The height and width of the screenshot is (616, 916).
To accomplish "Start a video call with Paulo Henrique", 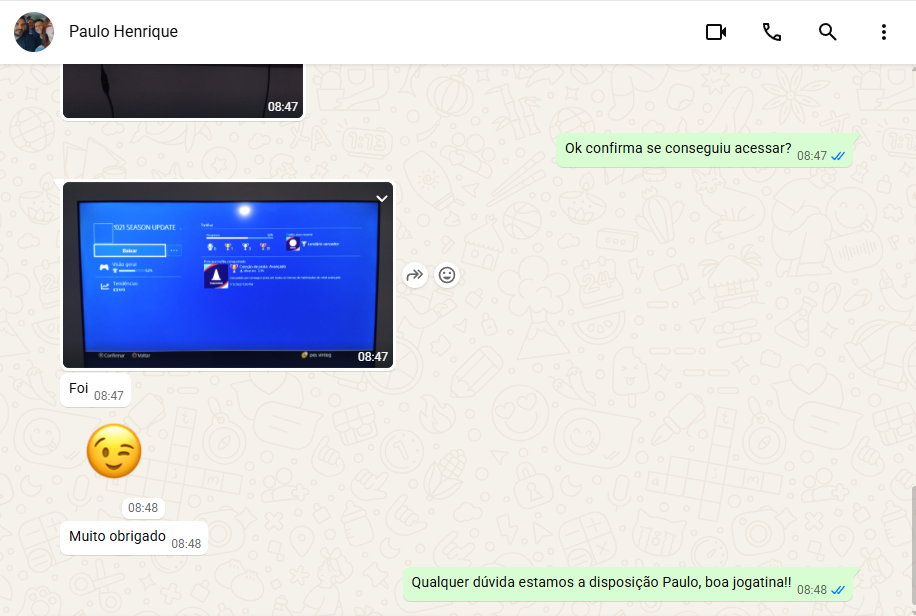I will pyautogui.click(x=716, y=32).
